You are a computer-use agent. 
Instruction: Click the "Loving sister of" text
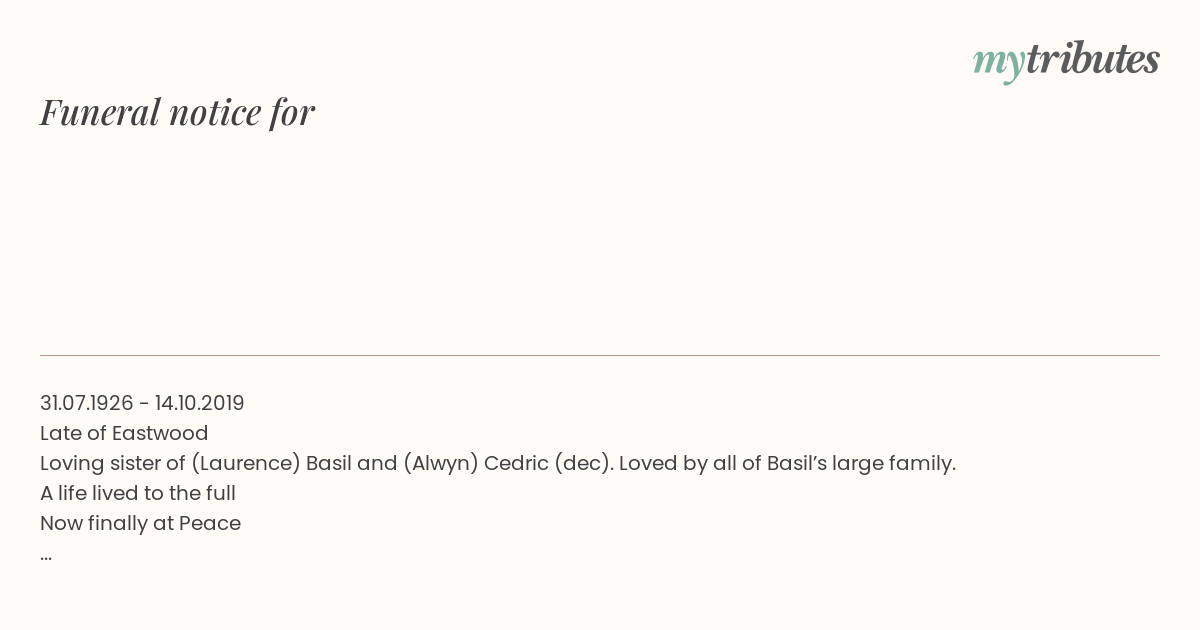pos(113,463)
